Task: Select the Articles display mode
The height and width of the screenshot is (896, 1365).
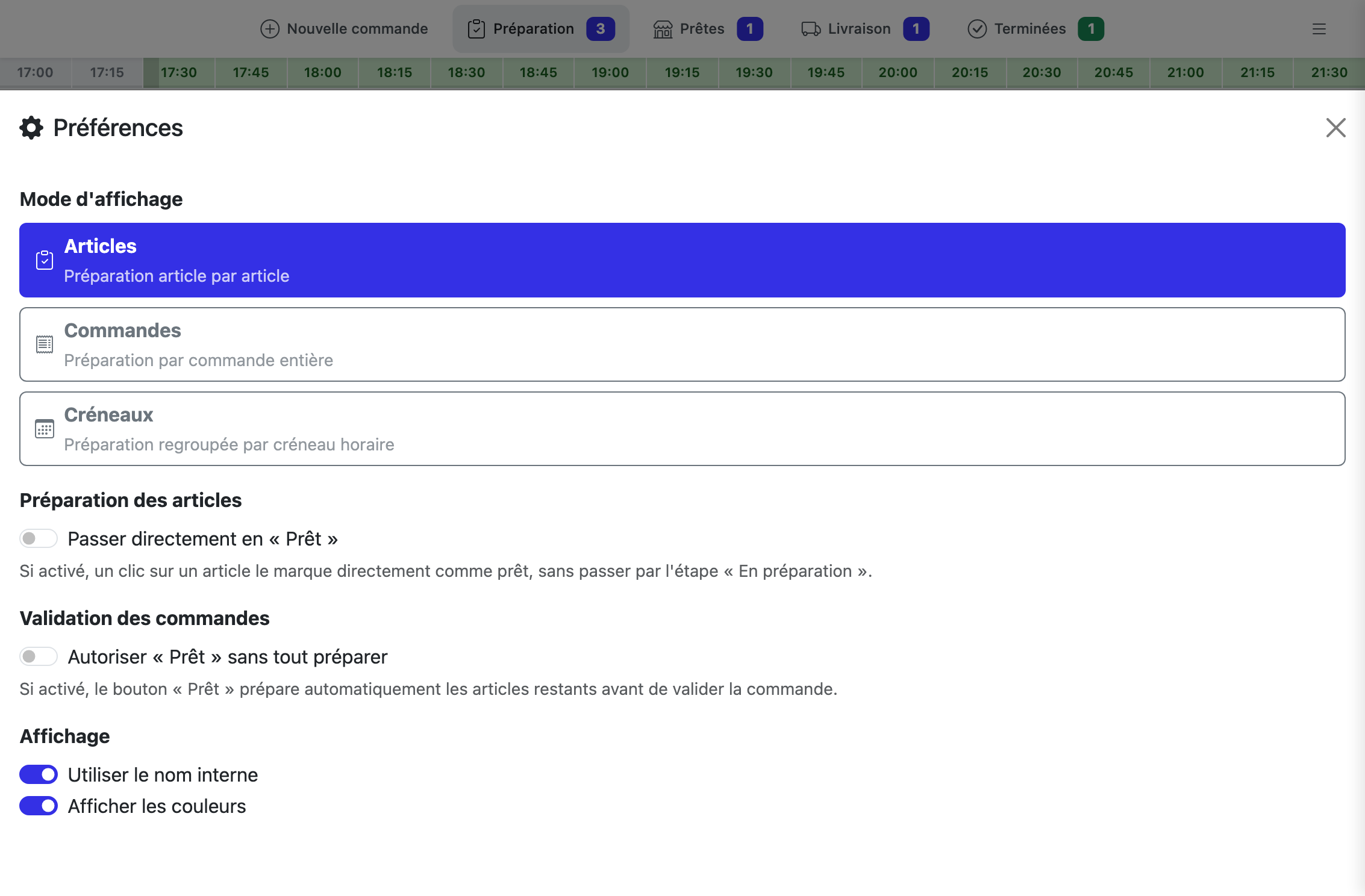Action: [x=682, y=260]
